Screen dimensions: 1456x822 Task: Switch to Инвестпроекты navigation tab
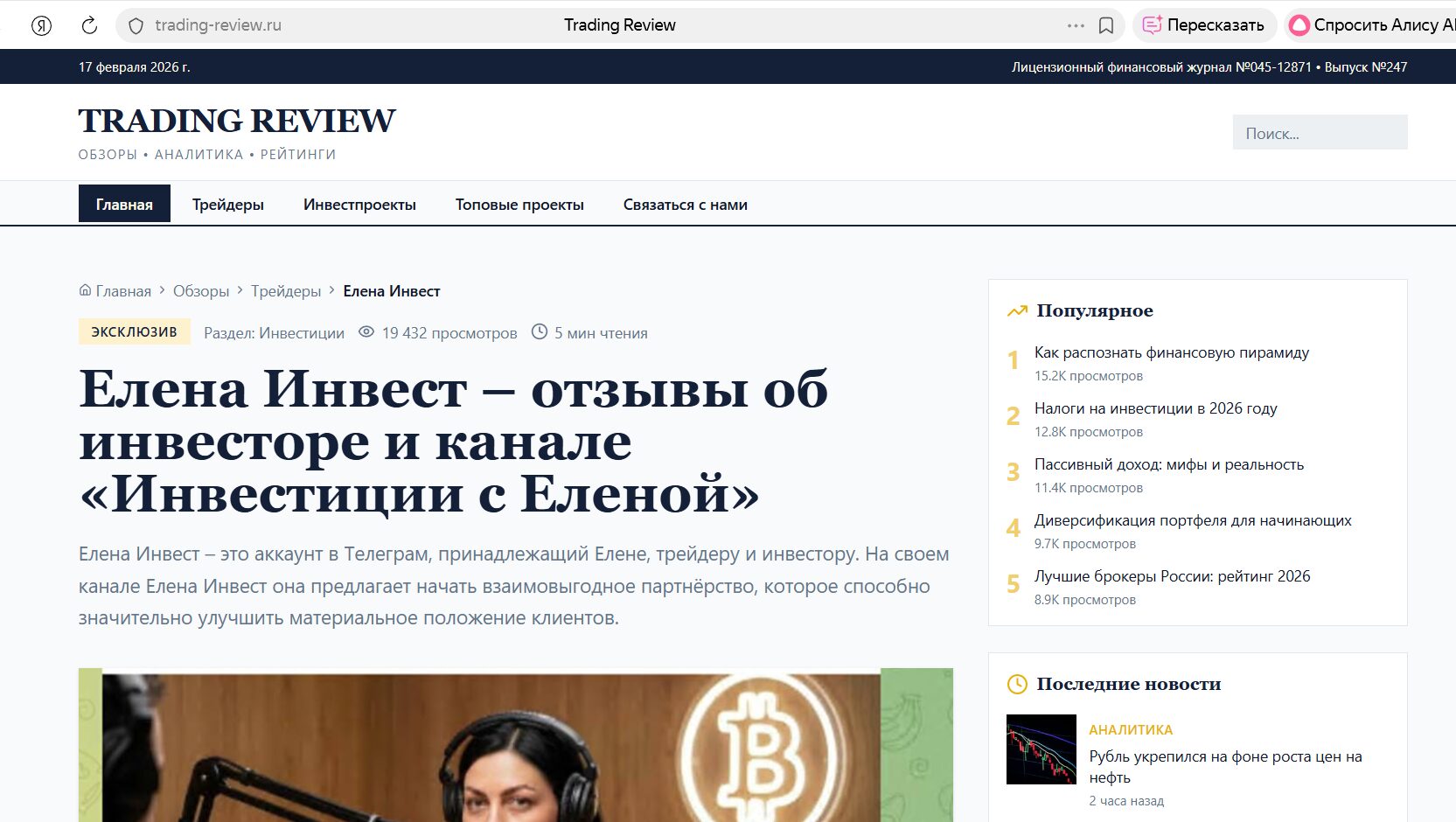[x=359, y=205]
